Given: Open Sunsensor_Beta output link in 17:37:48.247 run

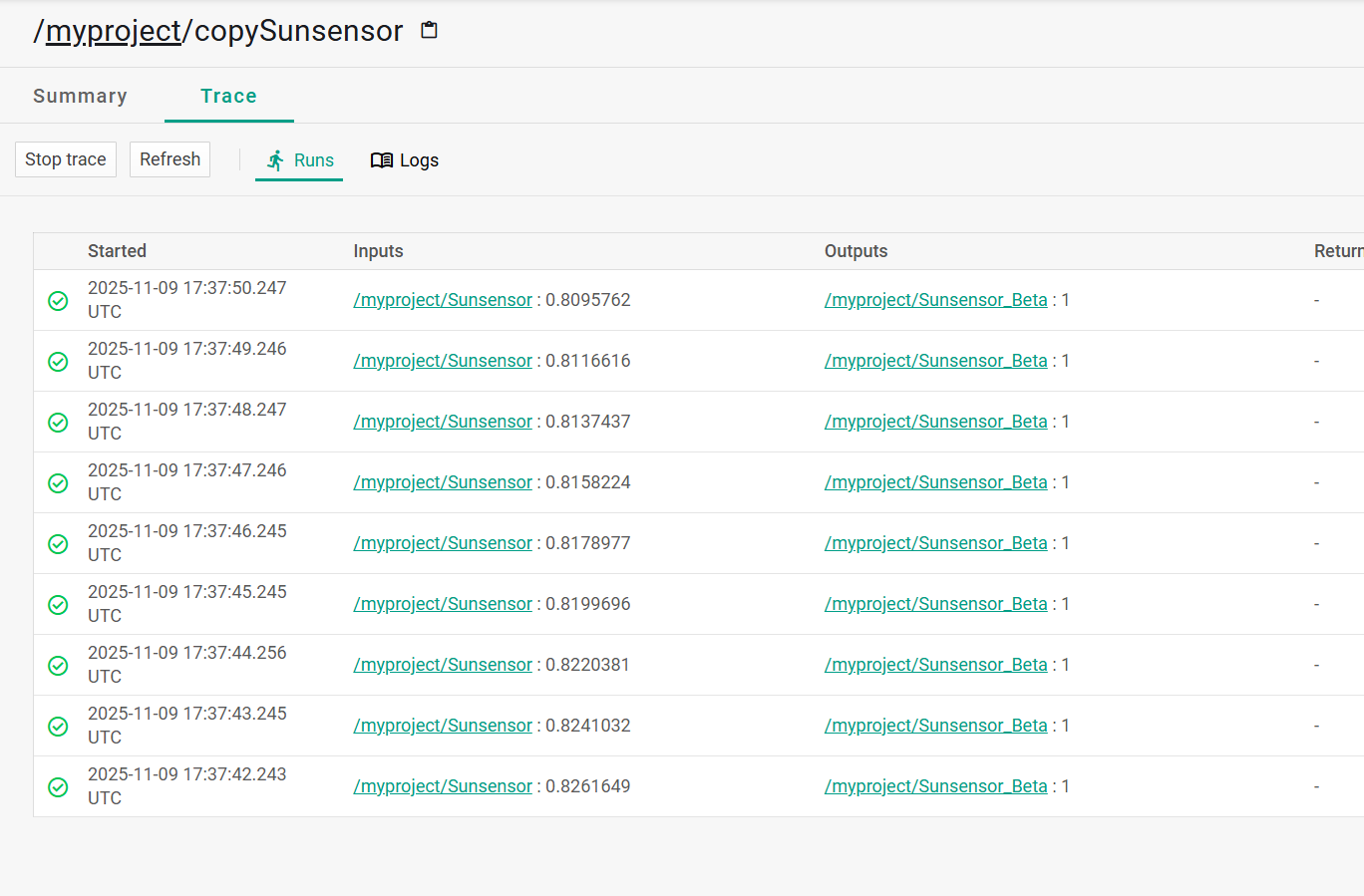Looking at the screenshot, I should click(x=935, y=422).
